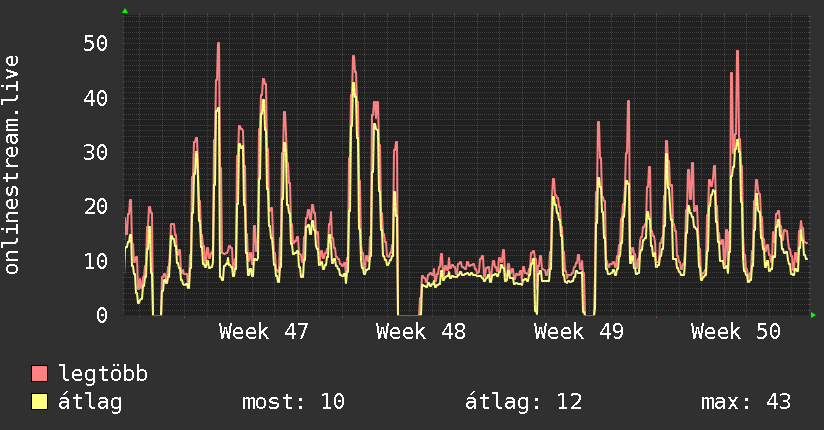
Task: Click the Week 50 axis label
Action: (x=736, y=332)
